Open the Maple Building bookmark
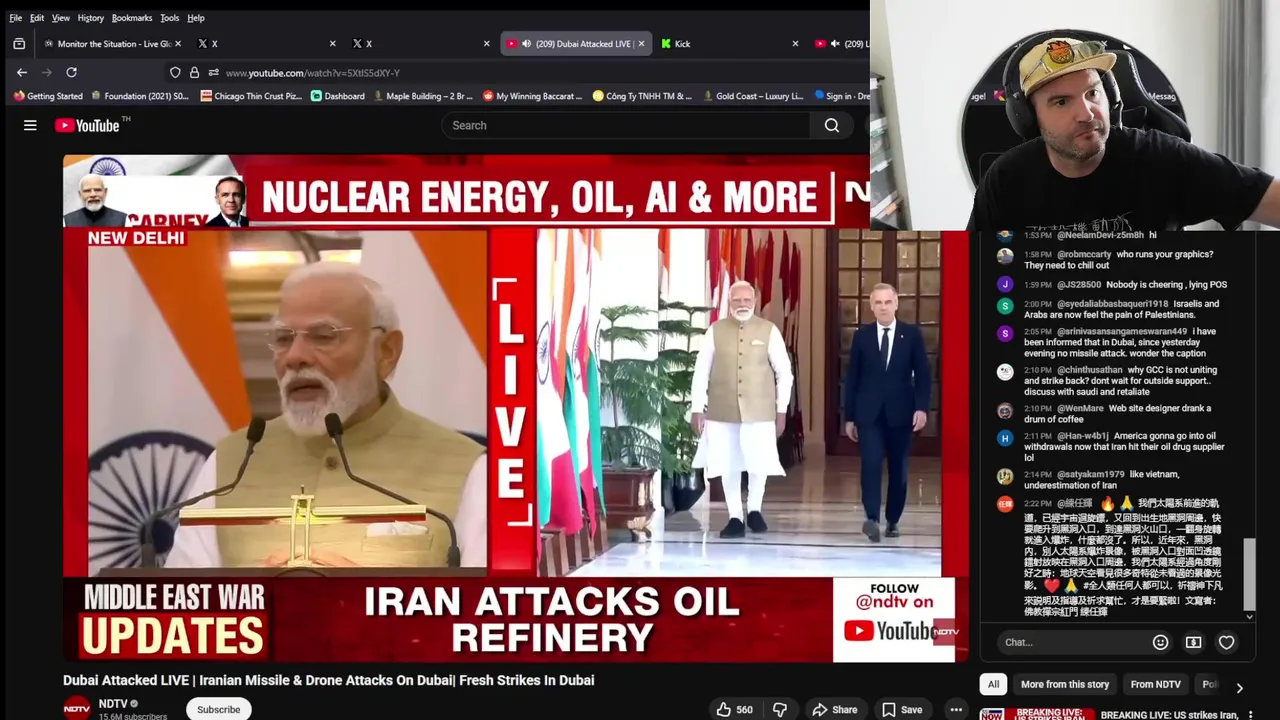The width and height of the screenshot is (1280, 720). click(x=421, y=96)
